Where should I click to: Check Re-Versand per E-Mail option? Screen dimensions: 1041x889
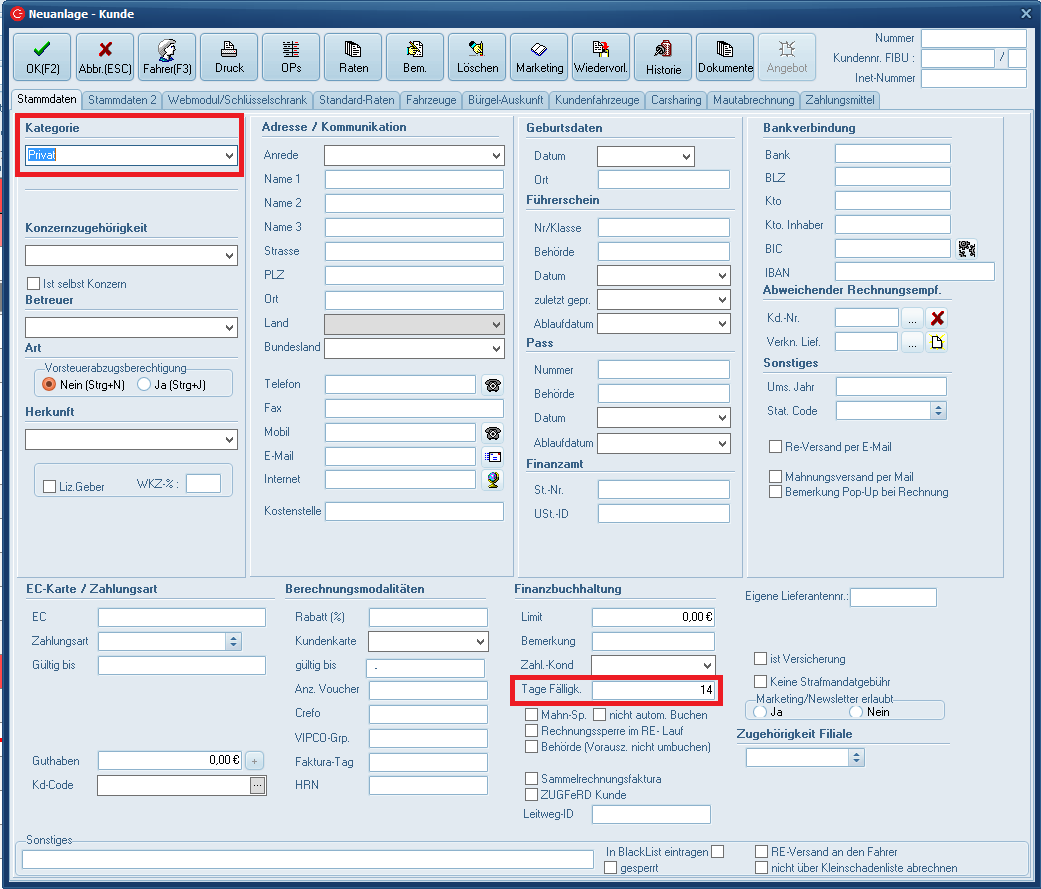(775, 447)
